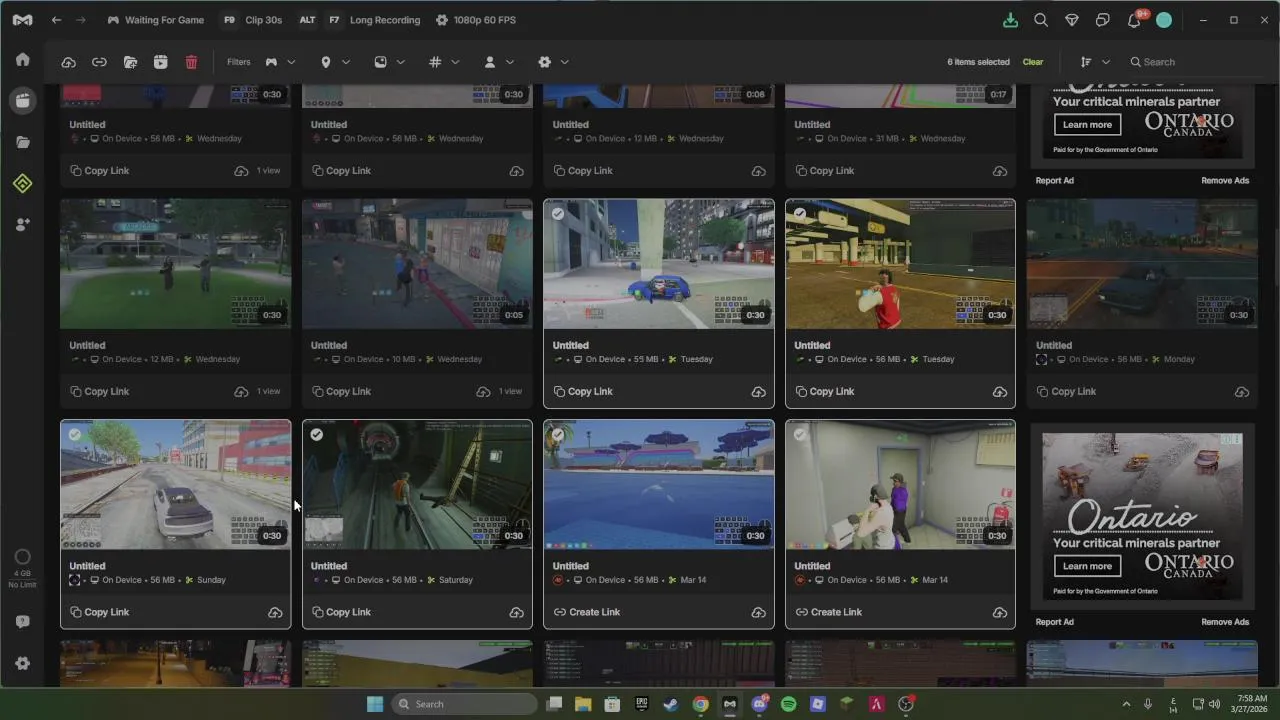Screen dimensions: 1280x720
Task: Uncheck the Saturday tunnel clip
Action: pyautogui.click(x=317, y=435)
